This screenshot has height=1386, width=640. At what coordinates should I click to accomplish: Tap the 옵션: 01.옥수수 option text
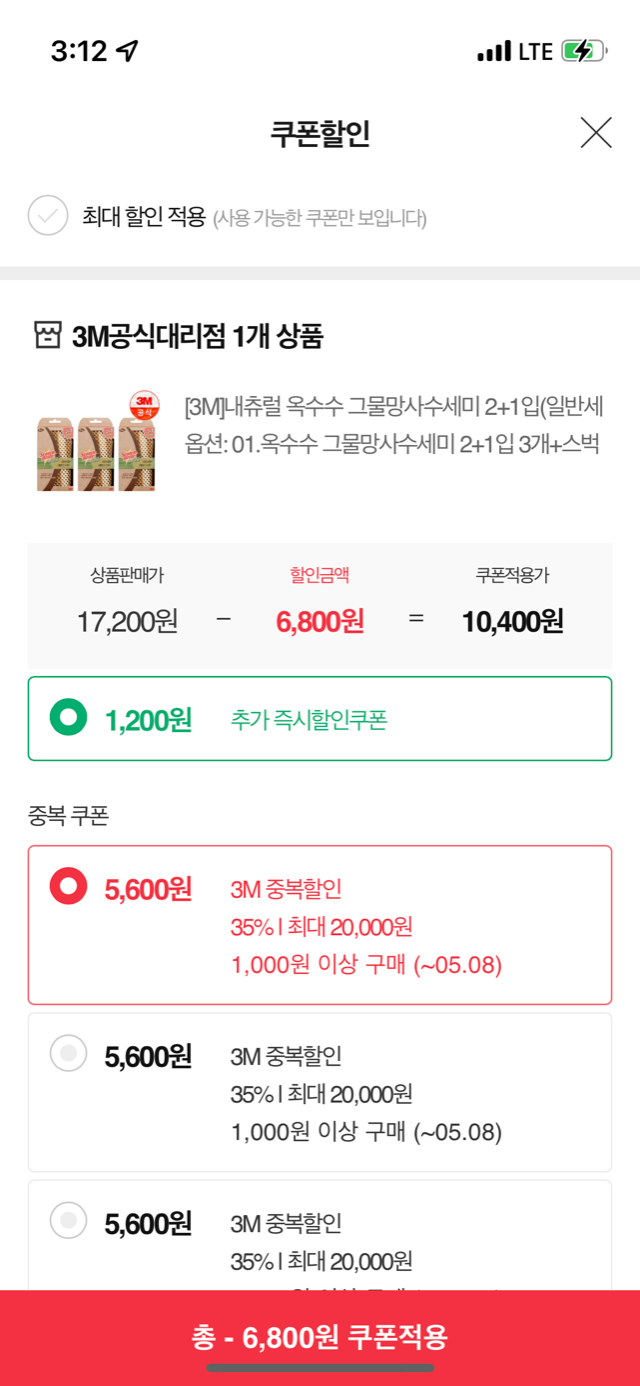tap(392, 443)
